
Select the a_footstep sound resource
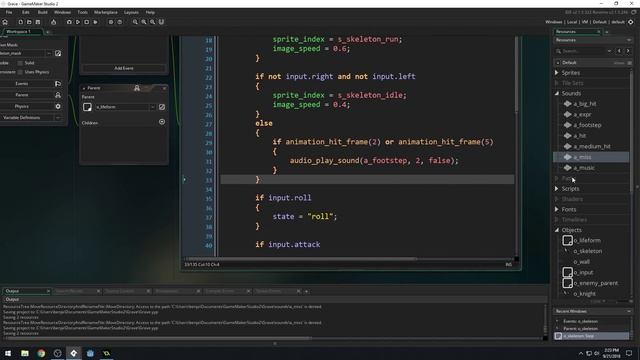587,125
